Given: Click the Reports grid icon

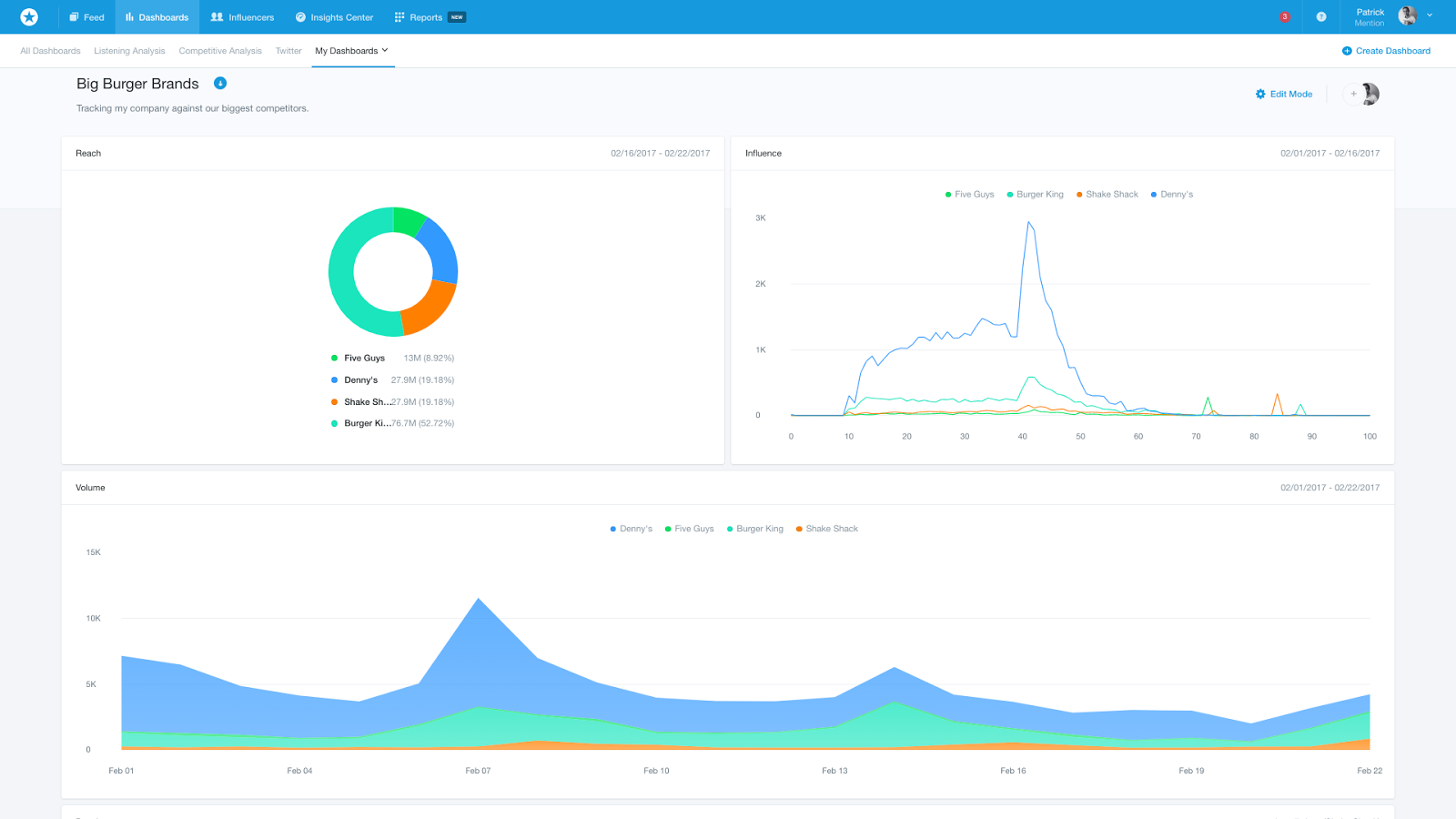Looking at the screenshot, I should (399, 17).
